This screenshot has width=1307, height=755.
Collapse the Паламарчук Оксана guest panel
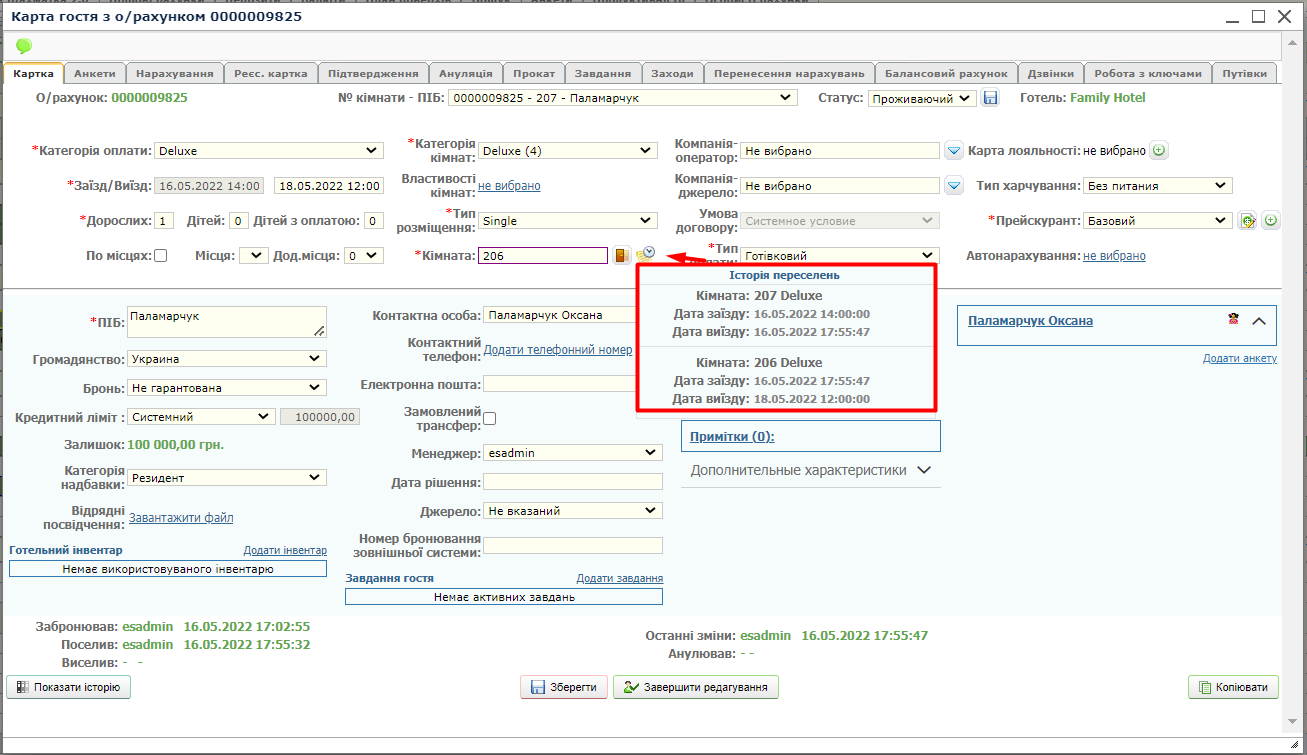pos(1259,321)
